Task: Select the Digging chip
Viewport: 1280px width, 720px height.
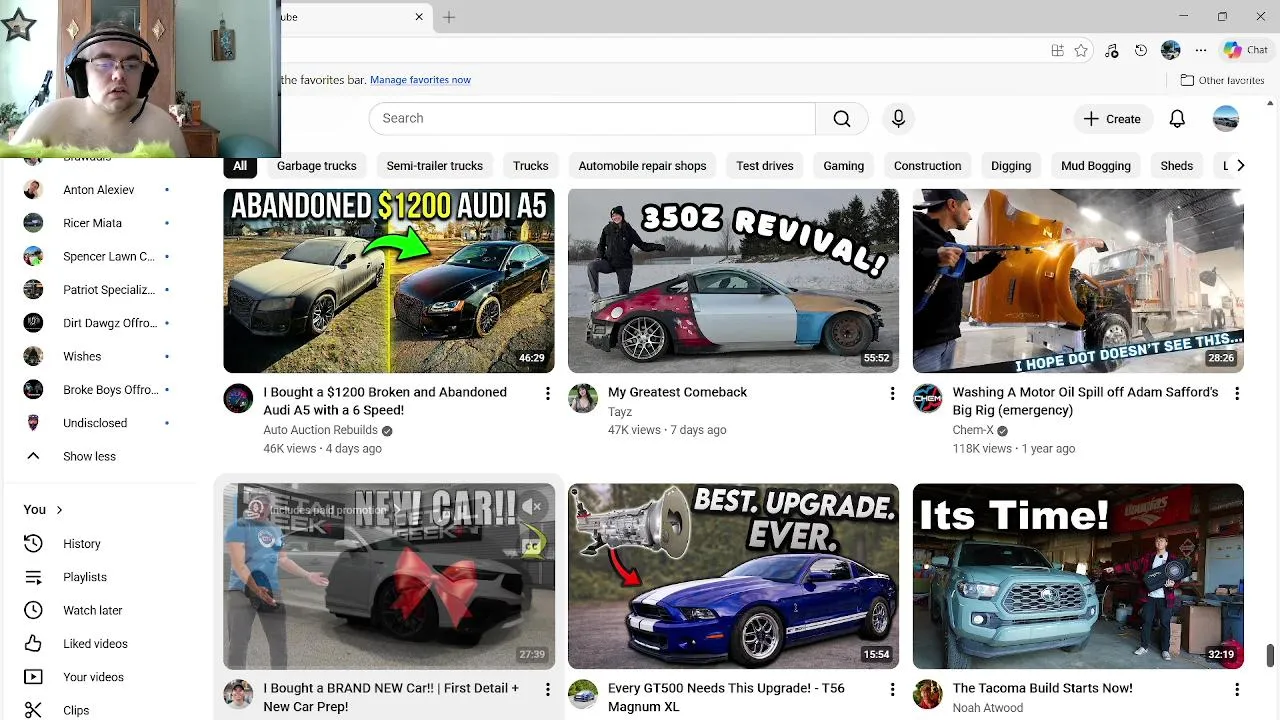Action: [1011, 166]
